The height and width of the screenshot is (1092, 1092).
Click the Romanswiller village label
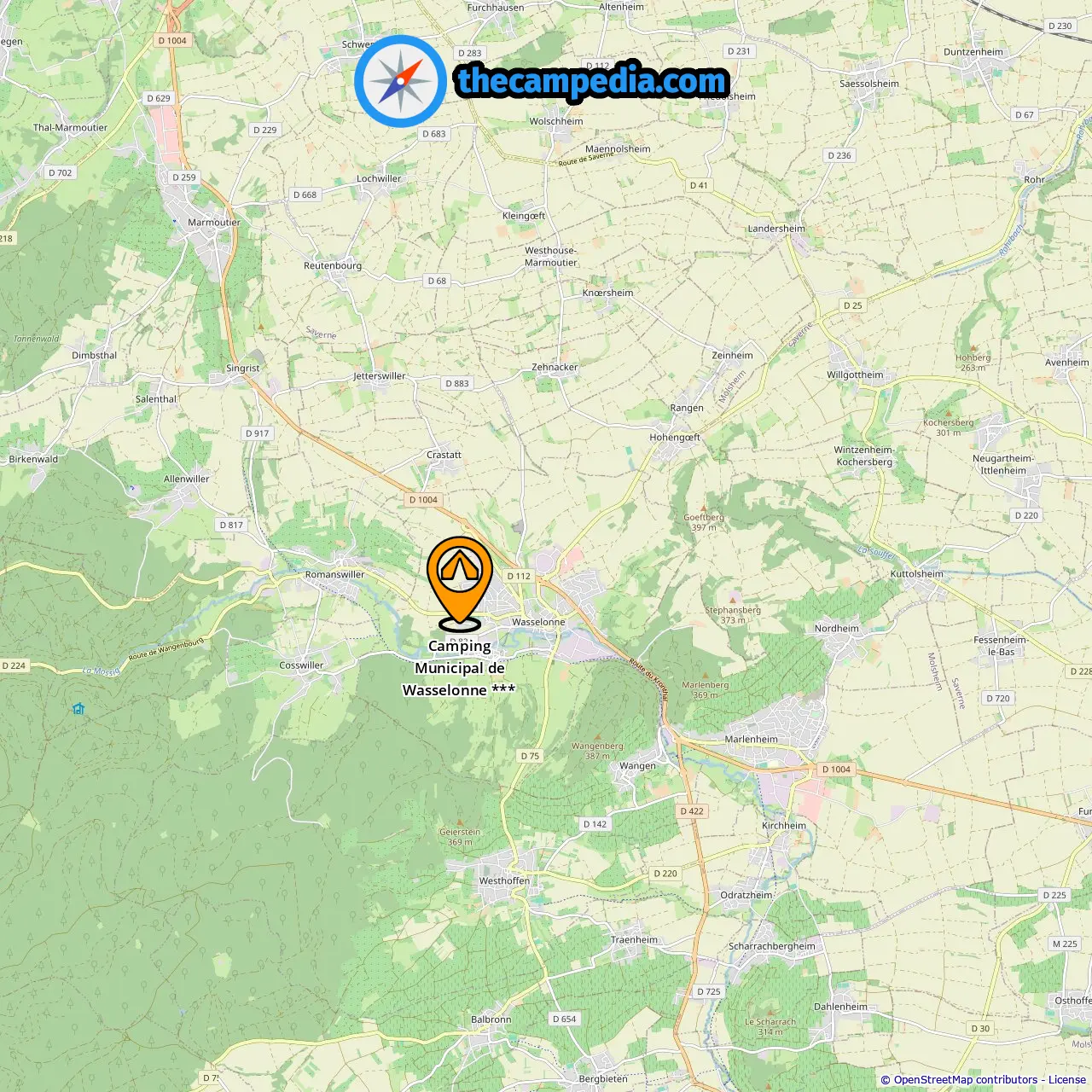point(334,575)
